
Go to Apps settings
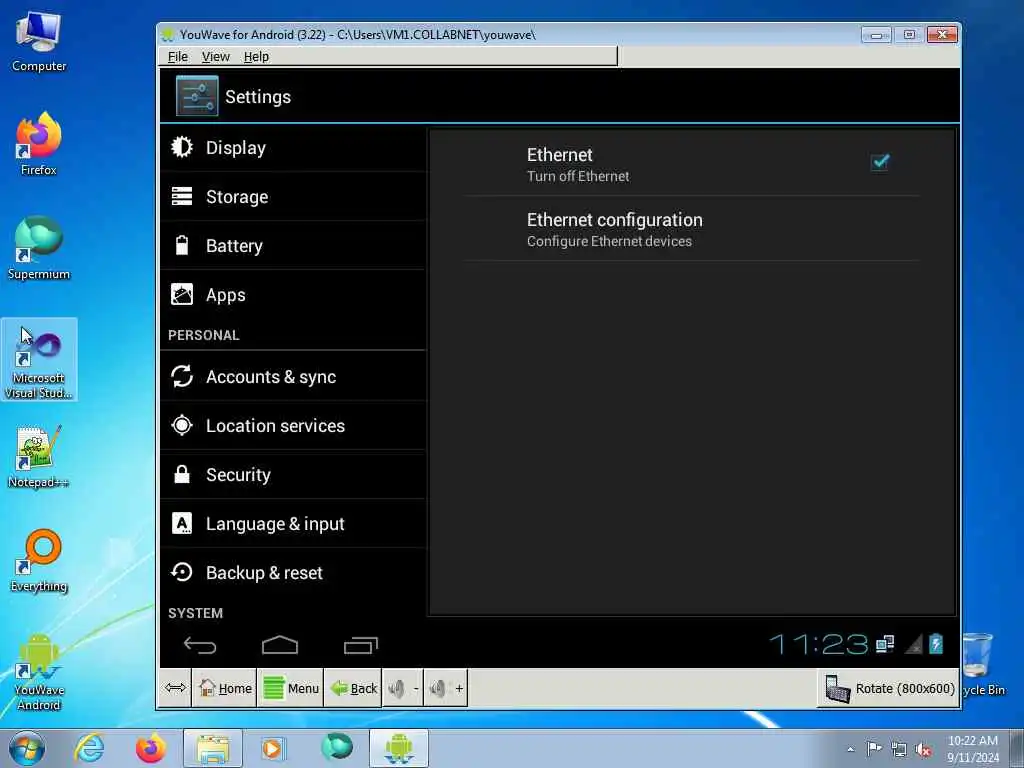pyautogui.click(x=293, y=295)
